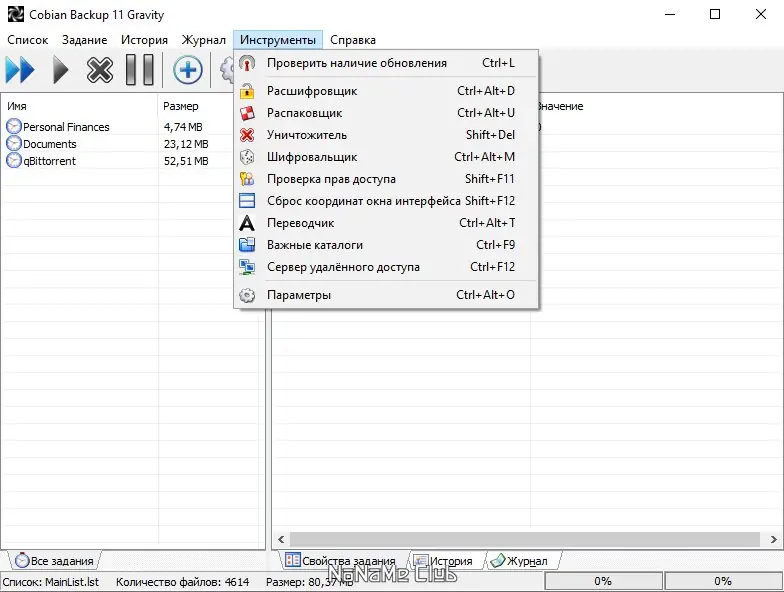Click the Run selected task play icon
The height and width of the screenshot is (592, 784).
coord(61,70)
